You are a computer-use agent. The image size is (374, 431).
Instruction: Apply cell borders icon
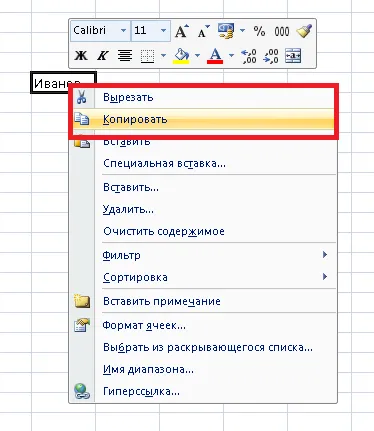147,56
